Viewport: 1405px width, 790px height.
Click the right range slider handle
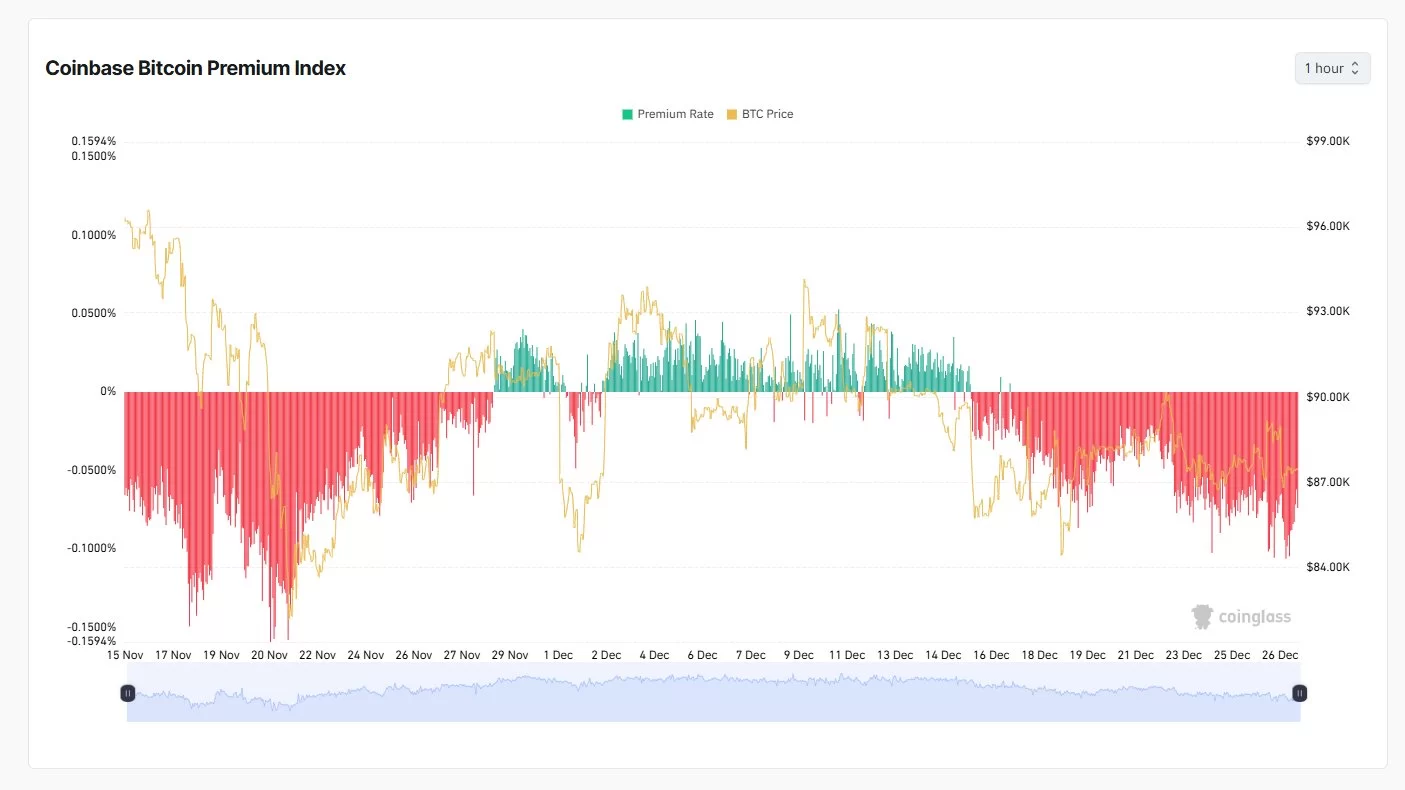1299,692
